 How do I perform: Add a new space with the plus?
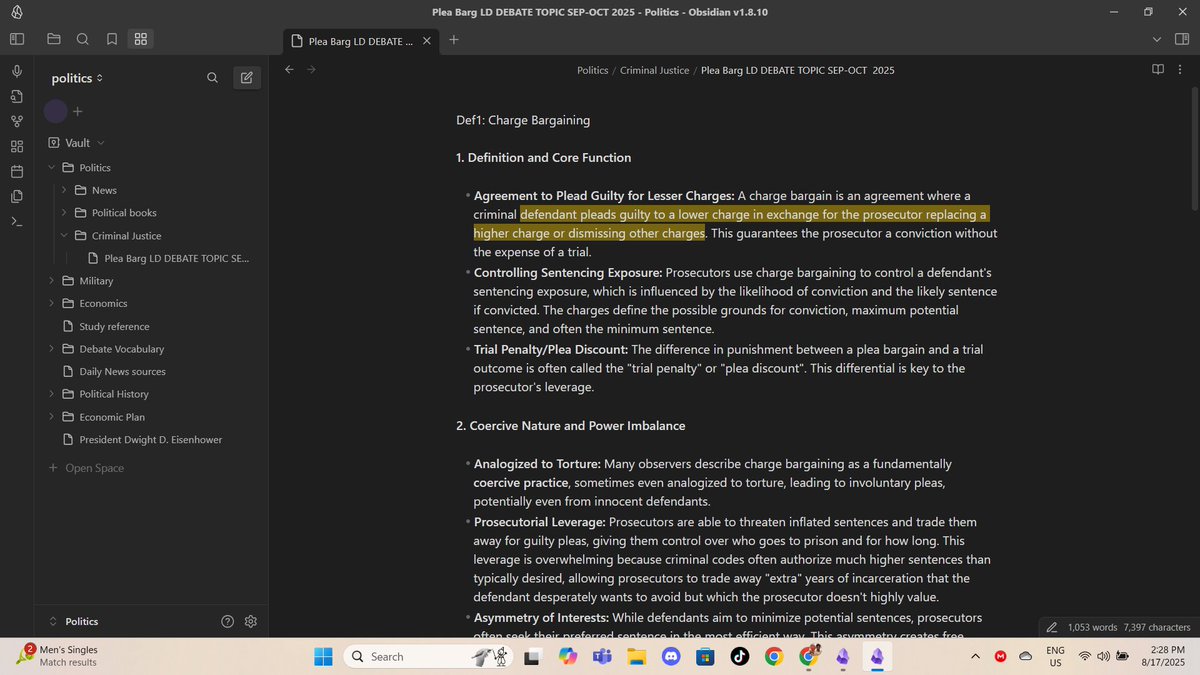tap(78, 111)
